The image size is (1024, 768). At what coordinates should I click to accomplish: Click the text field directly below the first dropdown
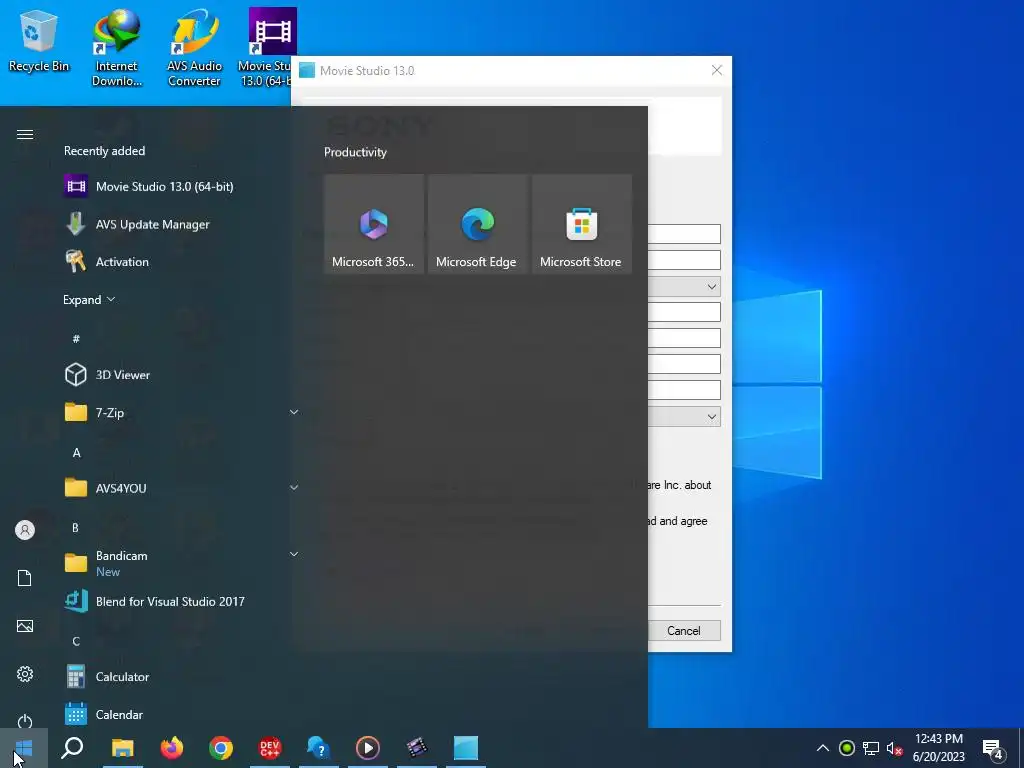pyautogui.click(x=684, y=312)
